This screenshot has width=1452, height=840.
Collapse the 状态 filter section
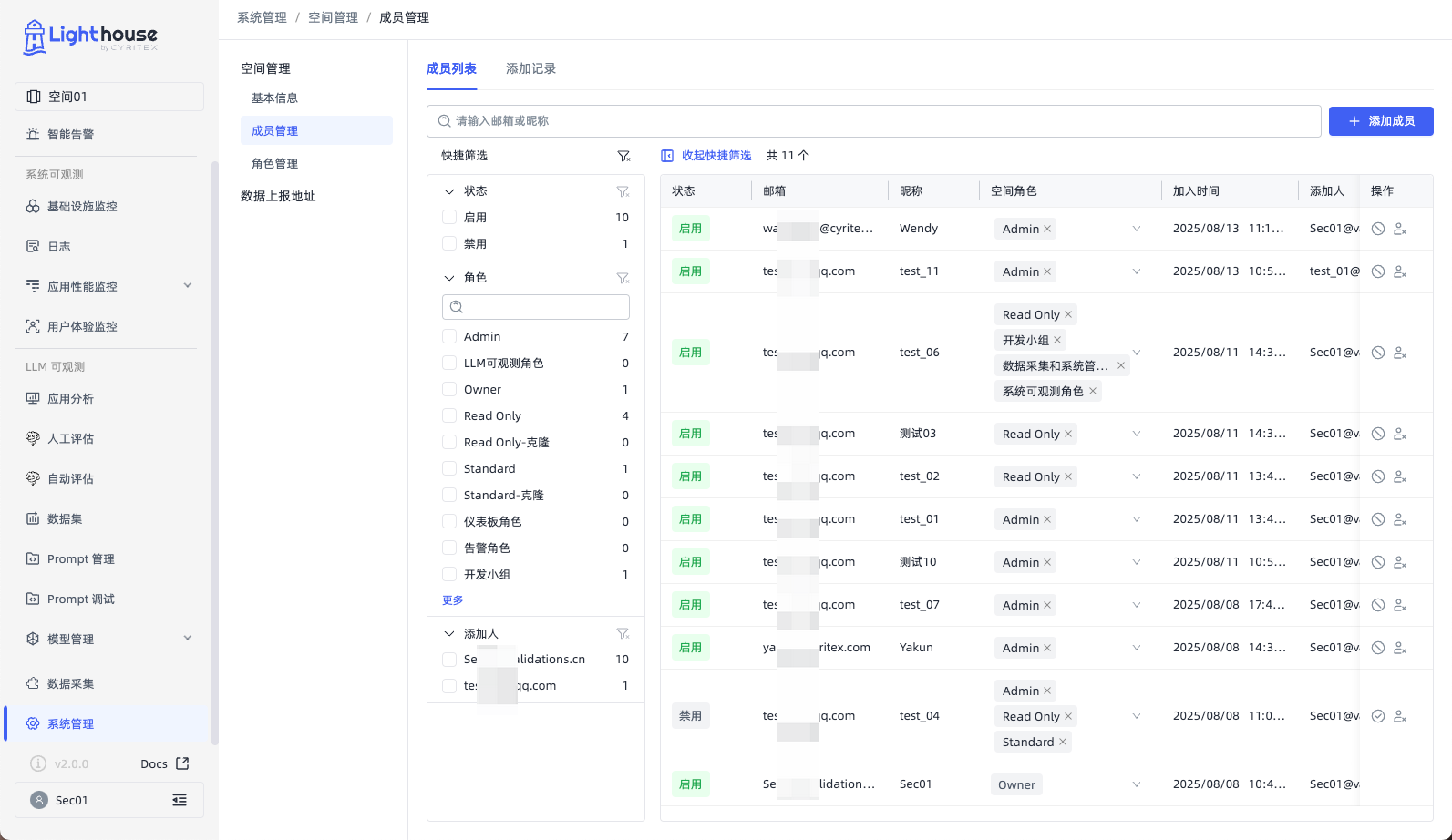pos(448,191)
